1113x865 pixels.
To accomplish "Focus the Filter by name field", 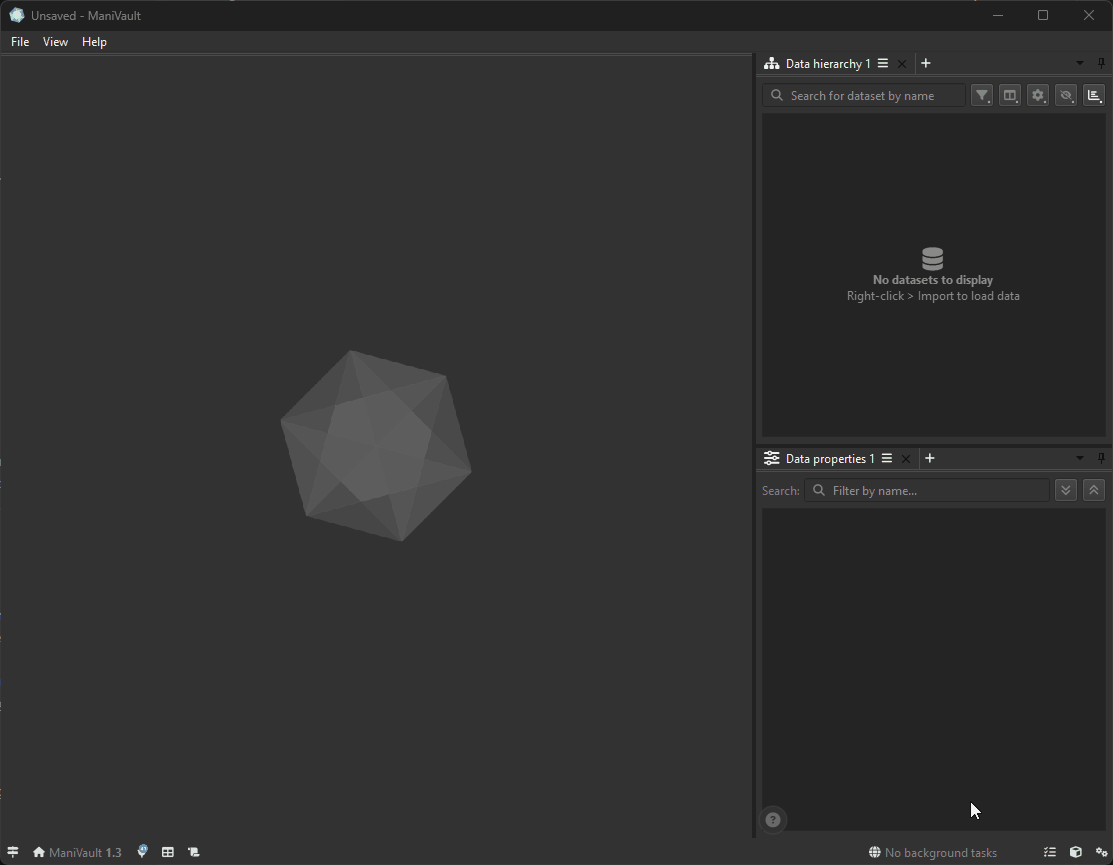I will tap(927, 490).
